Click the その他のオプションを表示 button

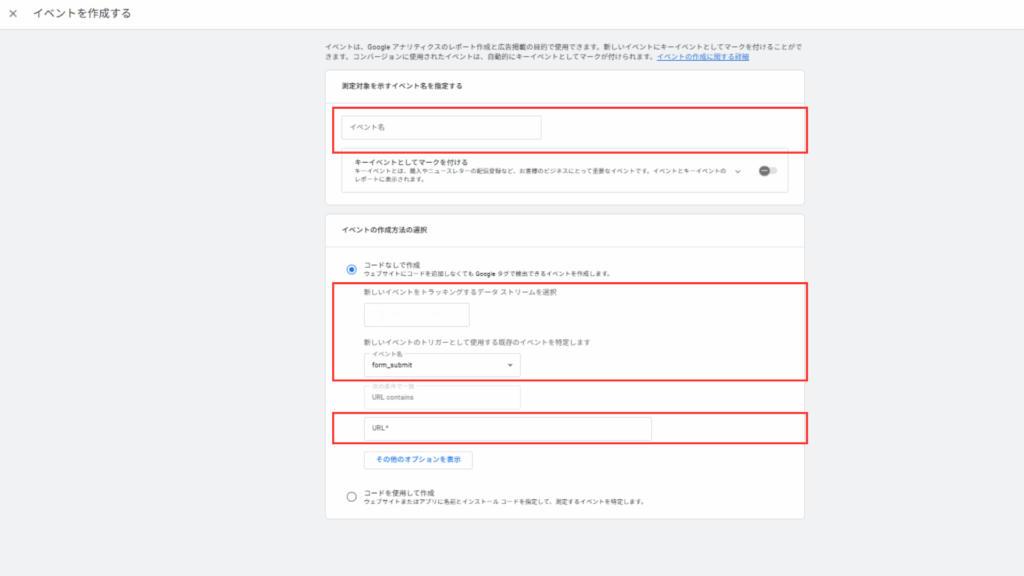pos(418,460)
